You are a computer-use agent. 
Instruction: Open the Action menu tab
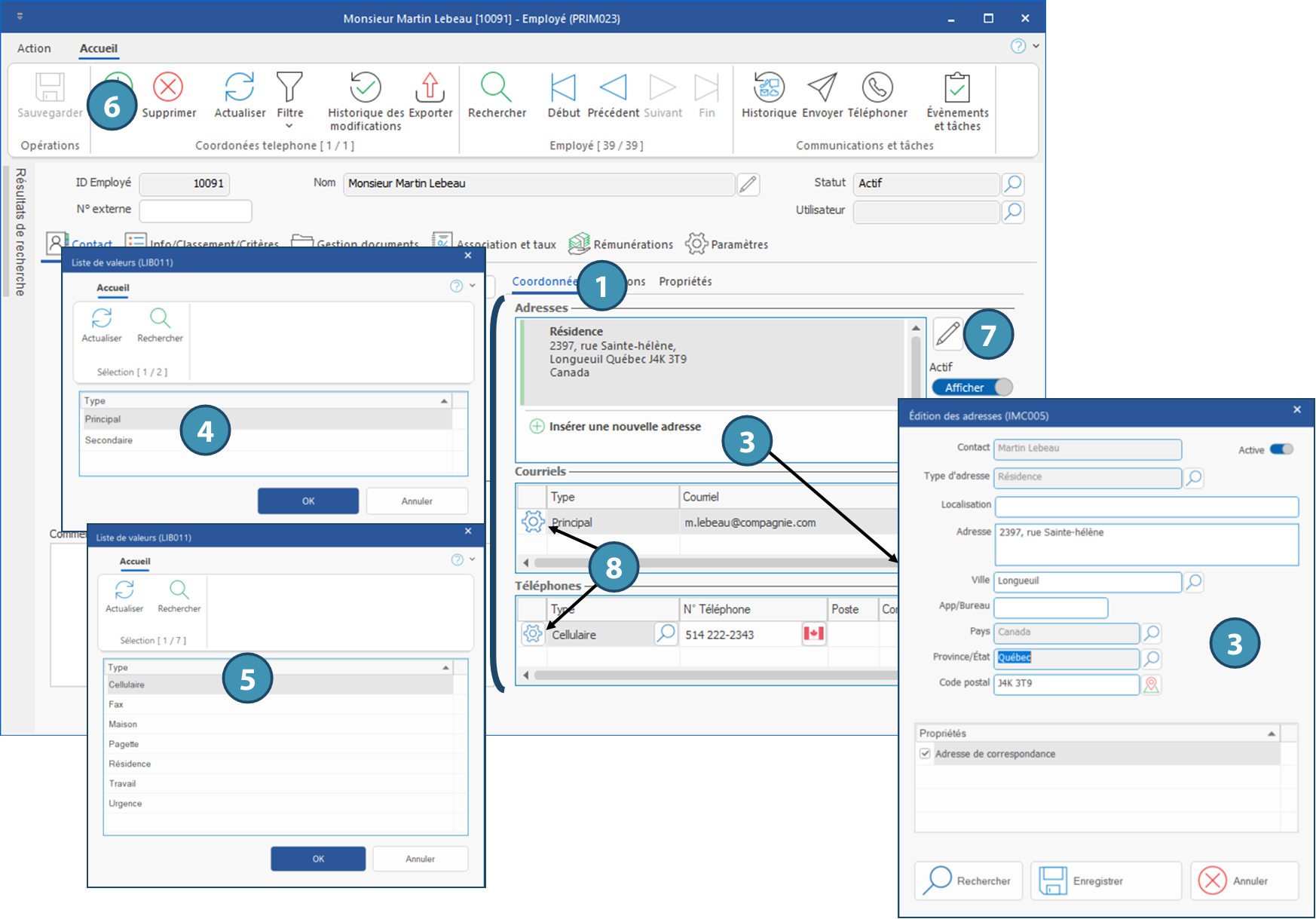[34, 48]
